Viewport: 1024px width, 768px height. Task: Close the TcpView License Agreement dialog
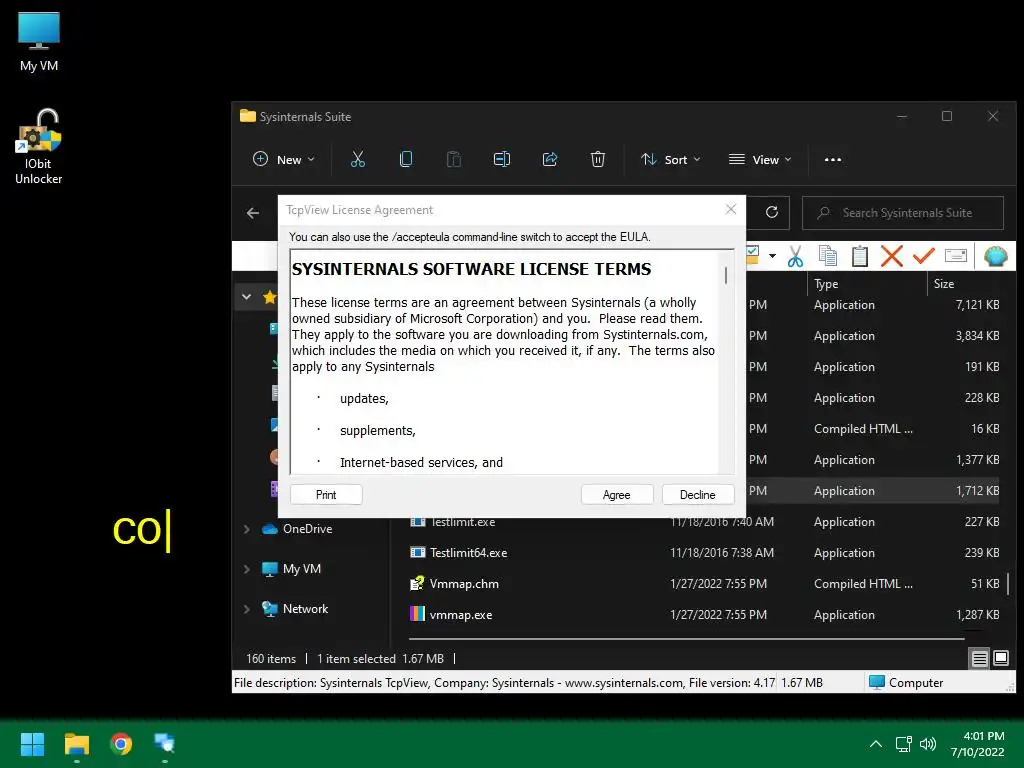tap(731, 209)
